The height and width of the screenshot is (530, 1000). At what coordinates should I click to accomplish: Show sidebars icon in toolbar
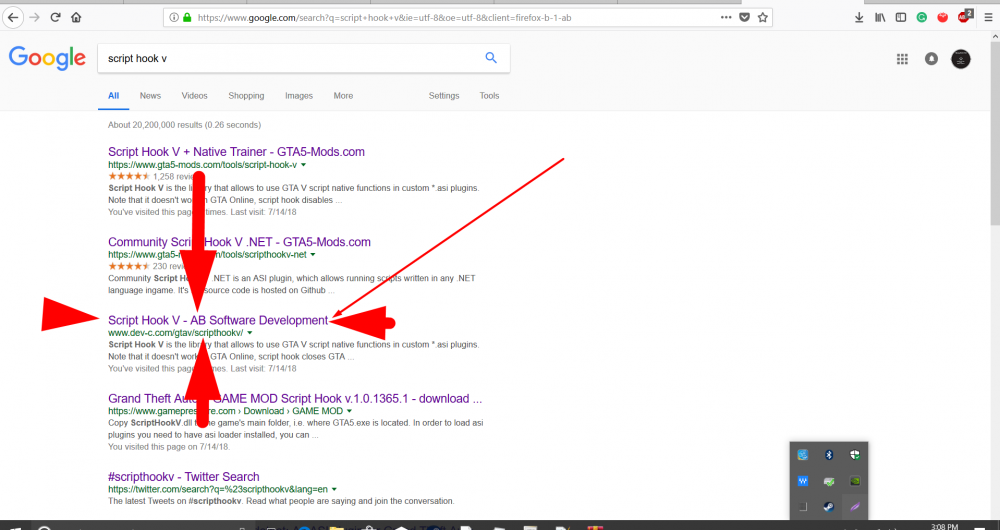click(901, 18)
